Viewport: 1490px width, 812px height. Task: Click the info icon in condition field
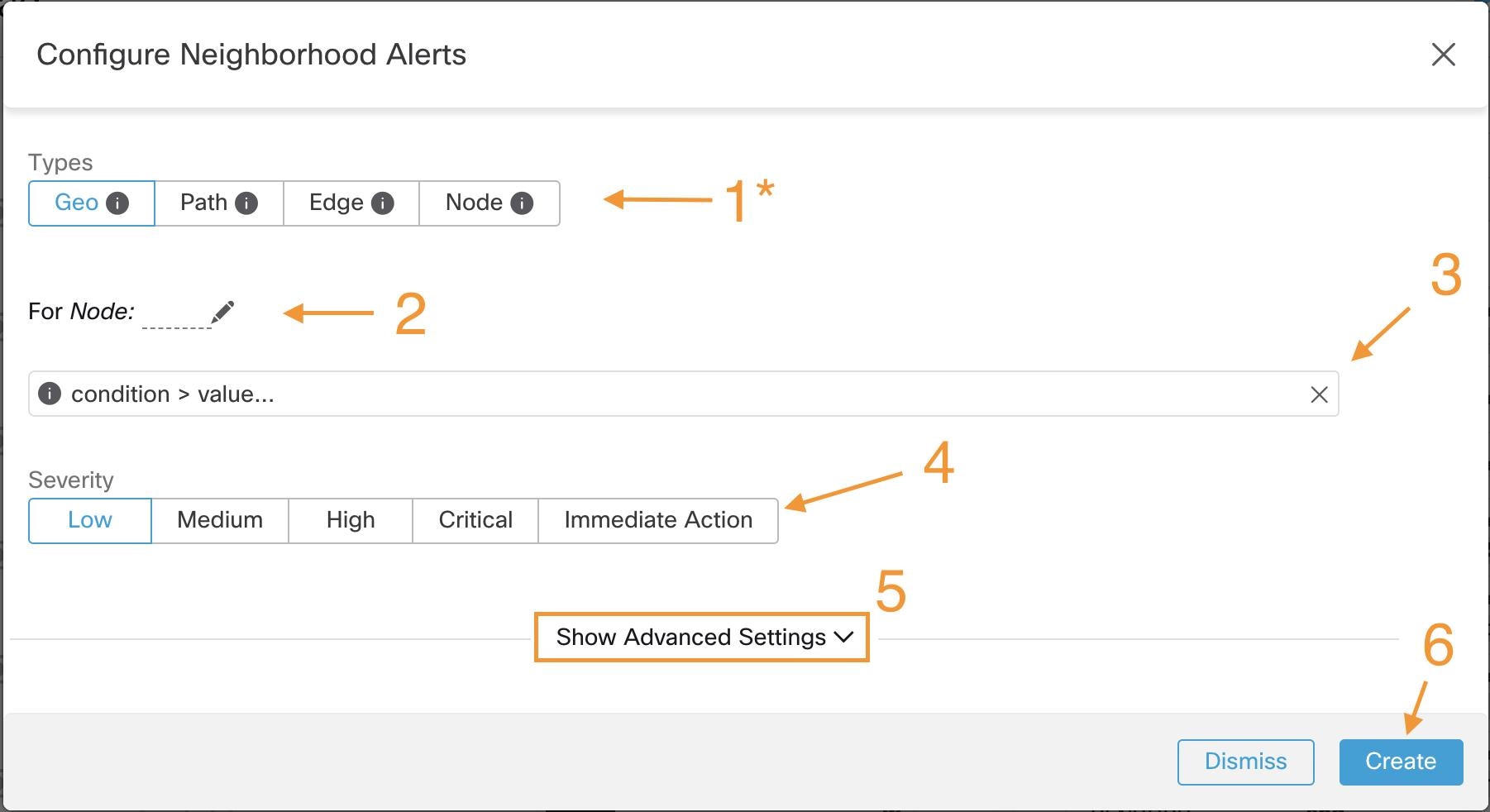[50, 394]
